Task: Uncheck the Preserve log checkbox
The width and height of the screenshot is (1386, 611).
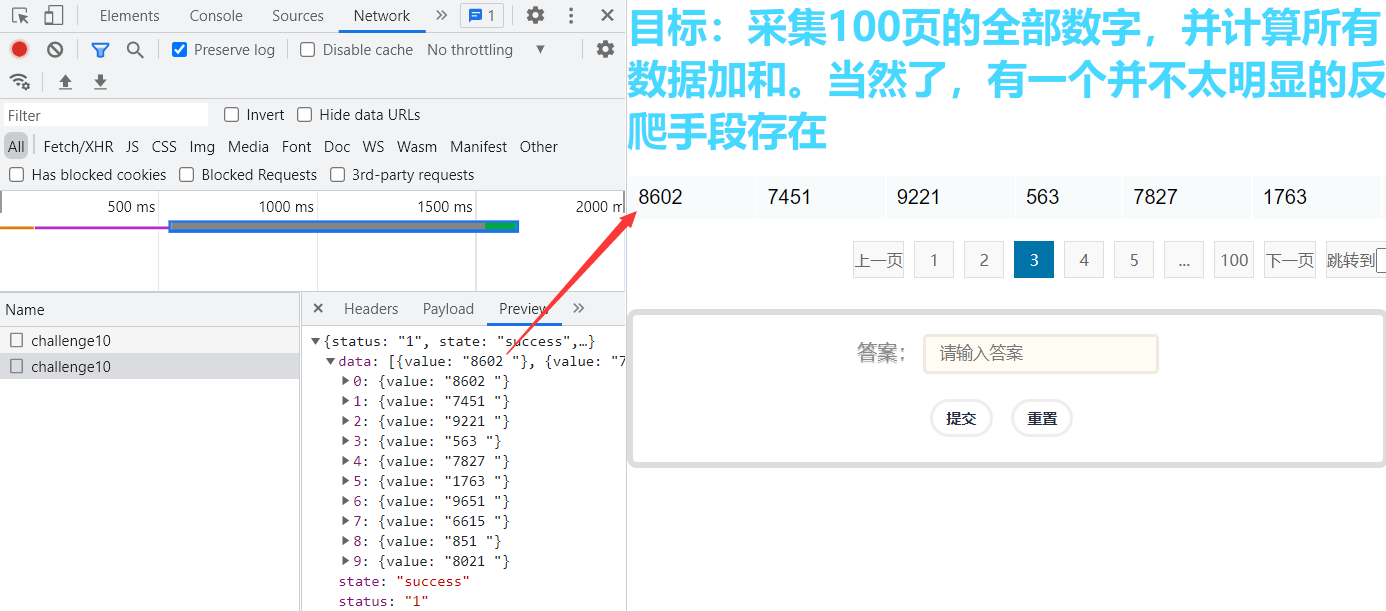Action: point(180,49)
